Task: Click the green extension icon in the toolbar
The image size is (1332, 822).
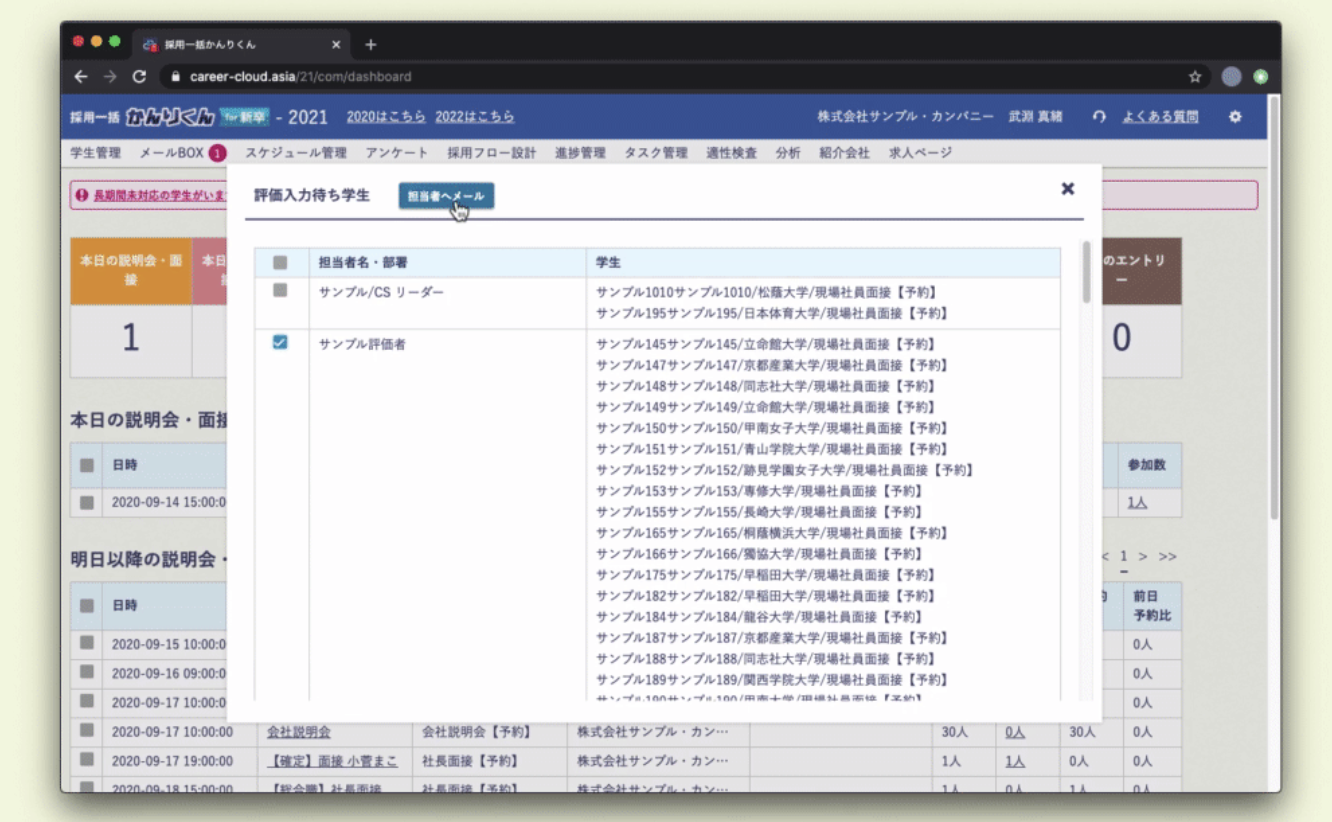Action: pos(1260,77)
